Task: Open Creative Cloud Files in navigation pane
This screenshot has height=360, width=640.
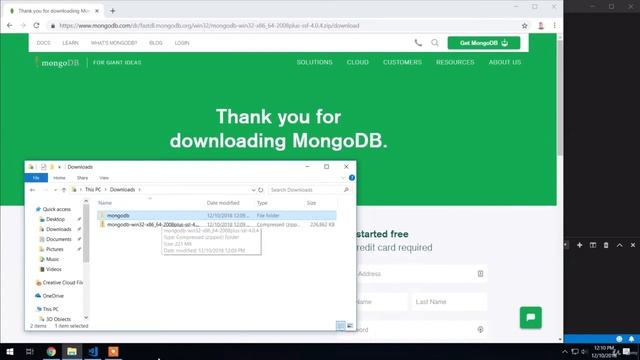Action: tap(60, 282)
